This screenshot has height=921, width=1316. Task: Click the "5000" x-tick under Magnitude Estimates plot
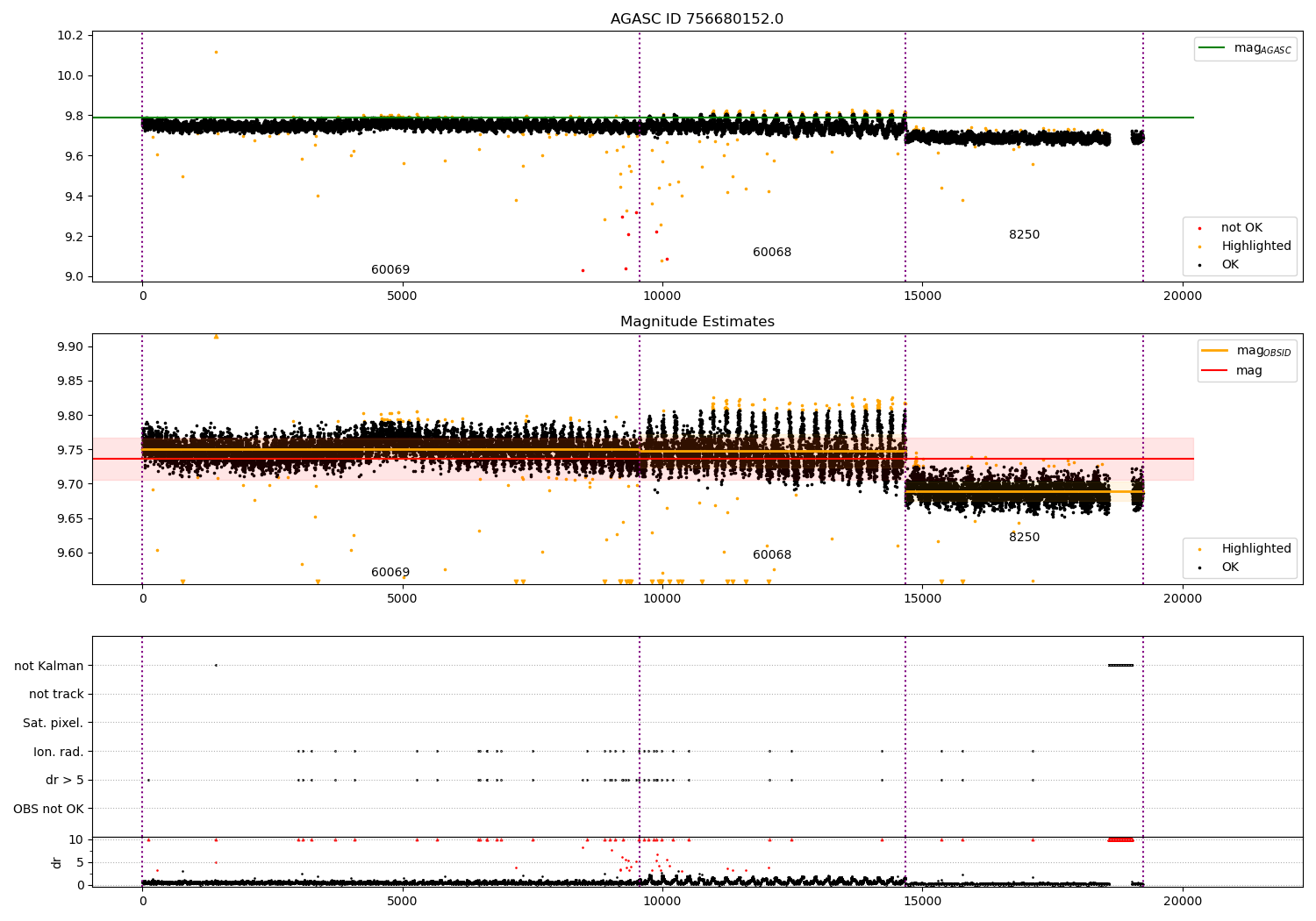pos(402,599)
